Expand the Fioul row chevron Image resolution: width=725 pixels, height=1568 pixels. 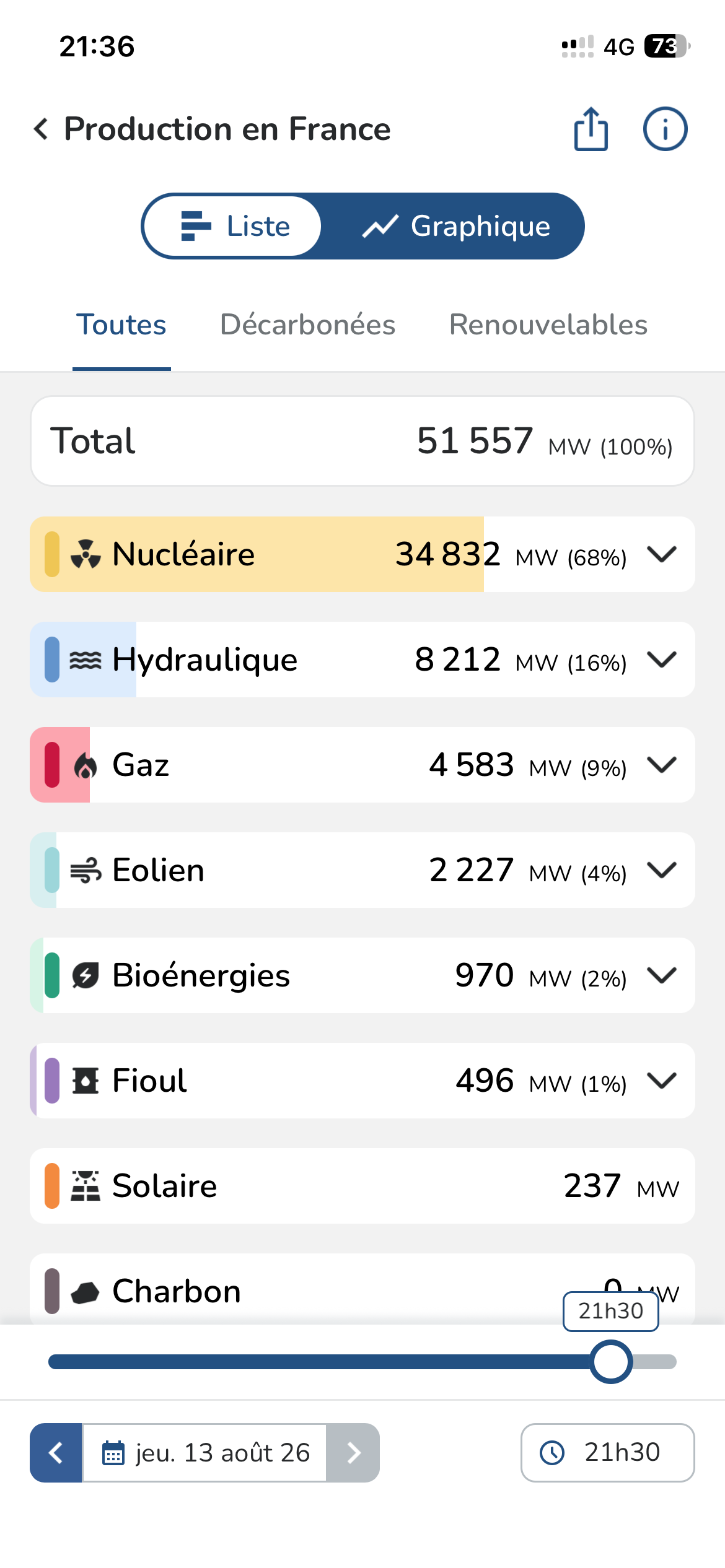662,1080
